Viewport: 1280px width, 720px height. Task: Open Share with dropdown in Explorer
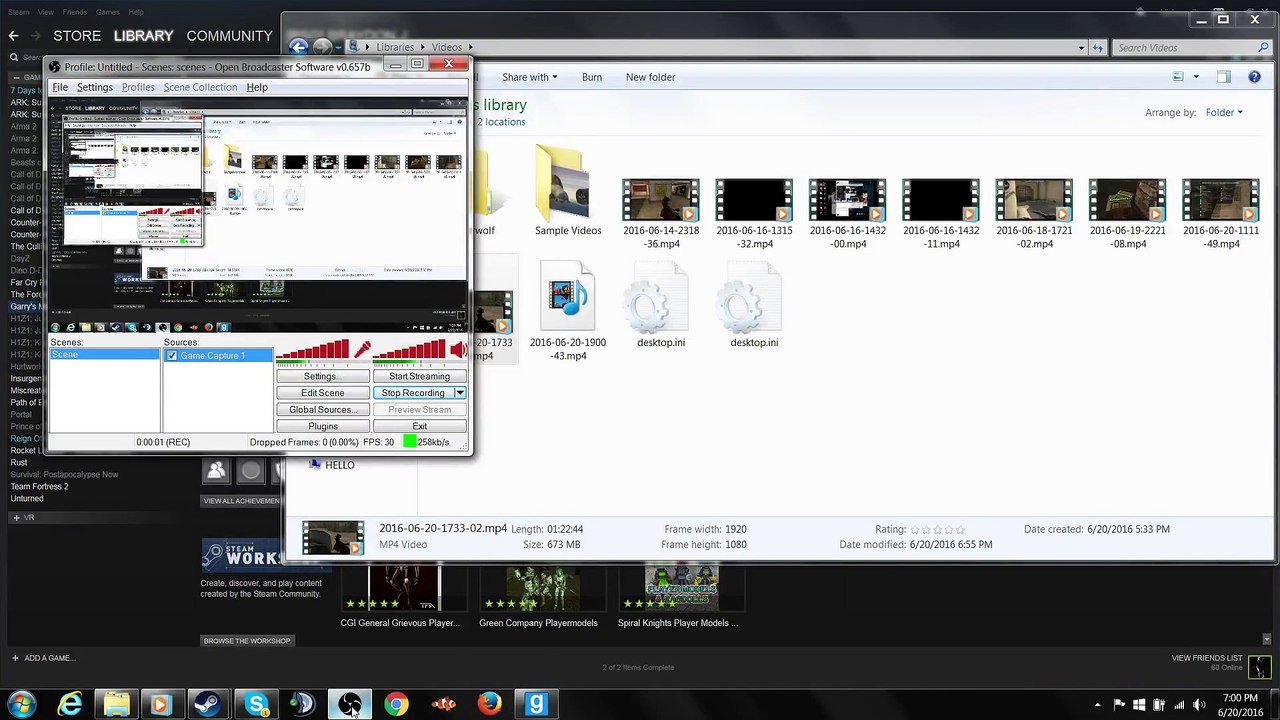pyautogui.click(x=529, y=77)
